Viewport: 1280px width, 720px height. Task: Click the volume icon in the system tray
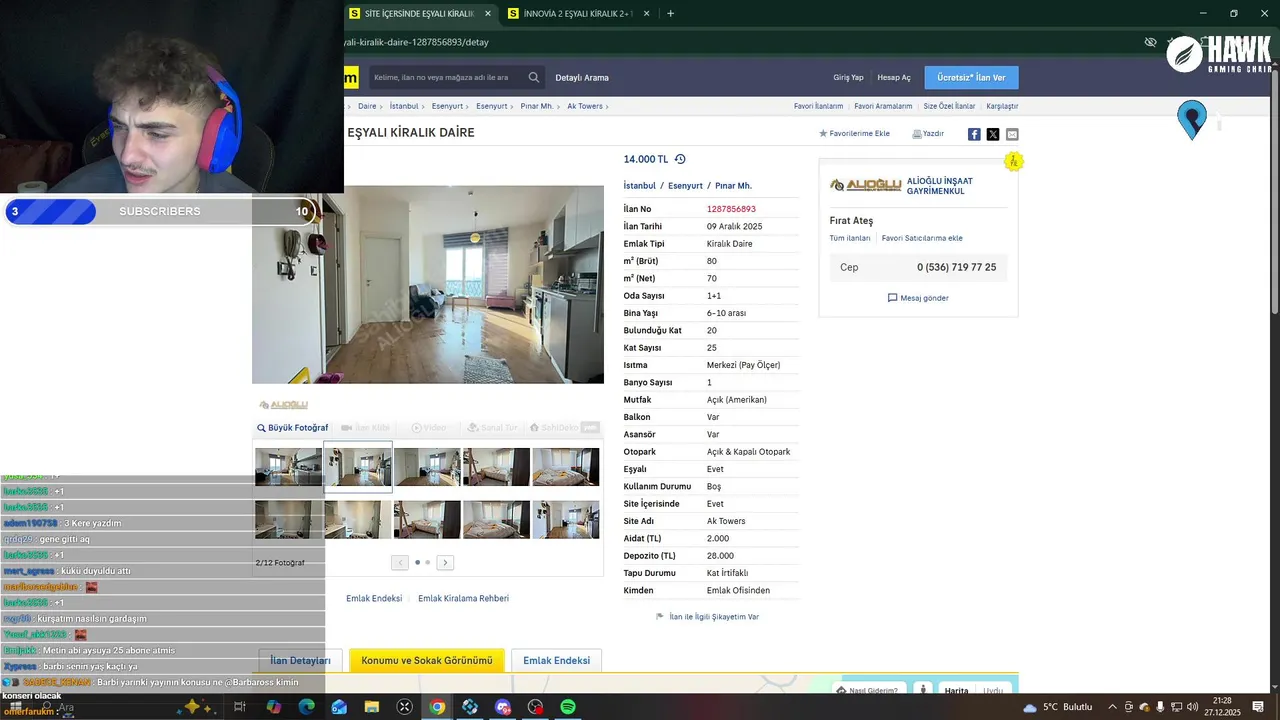coord(1192,707)
